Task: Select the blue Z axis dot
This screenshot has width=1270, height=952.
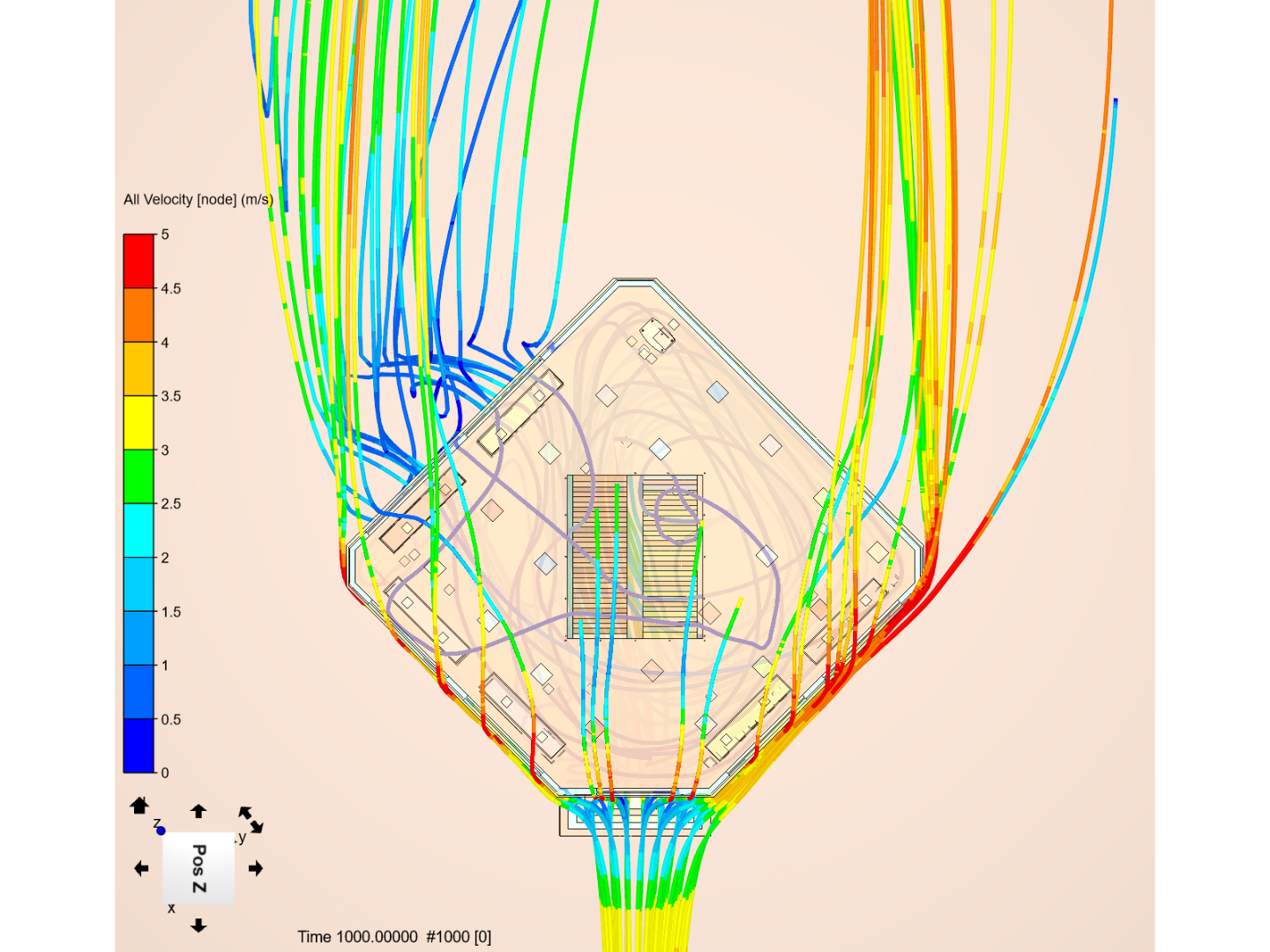Action: (x=161, y=830)
